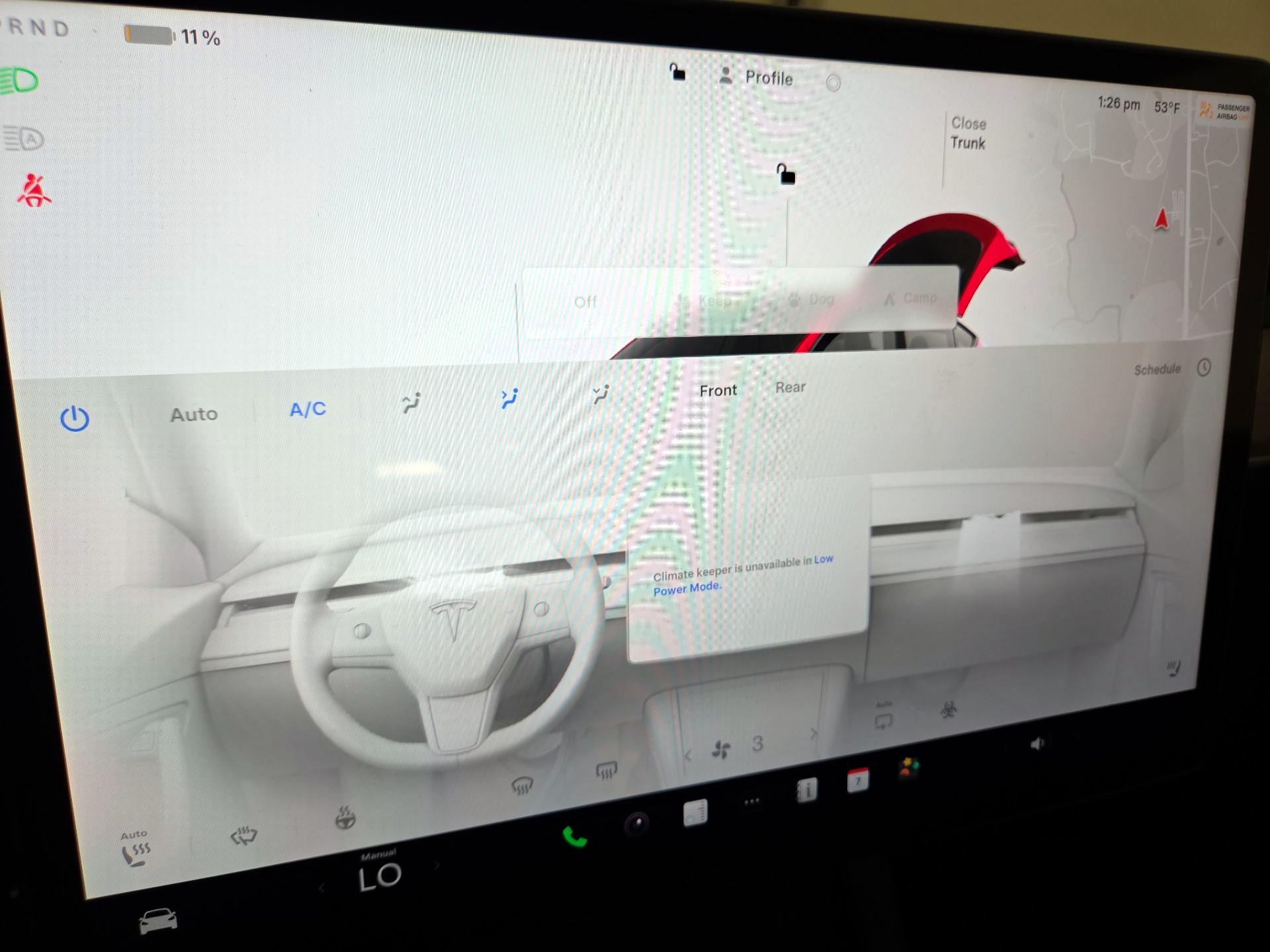Enable Auto climate mode
The height and width of the screenshot is (952, 1270).
(194, 413)
